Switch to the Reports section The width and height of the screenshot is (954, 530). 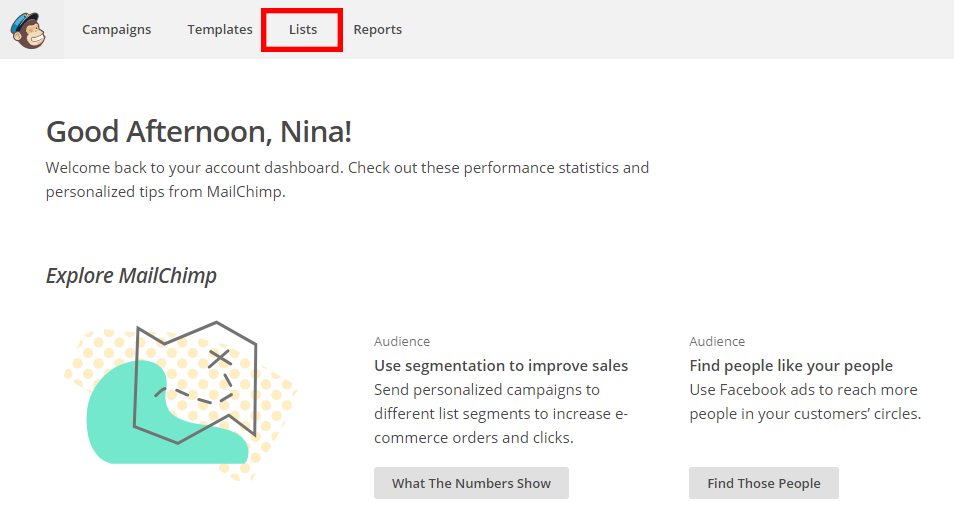coord(378,29)
